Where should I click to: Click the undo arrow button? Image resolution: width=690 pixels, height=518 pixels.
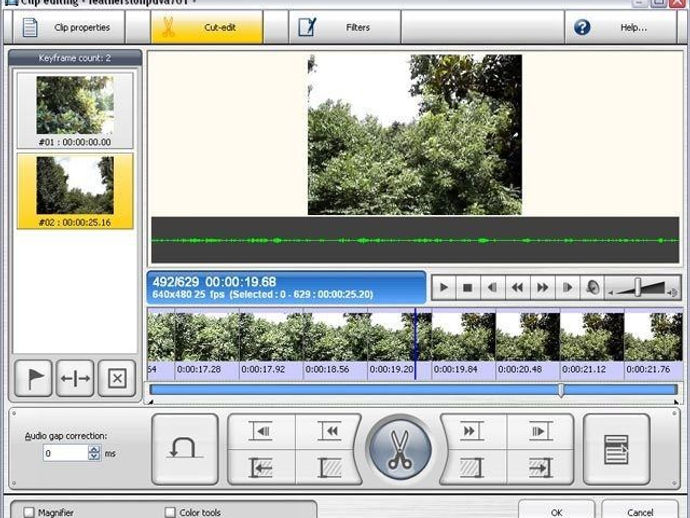coord(185,449)
